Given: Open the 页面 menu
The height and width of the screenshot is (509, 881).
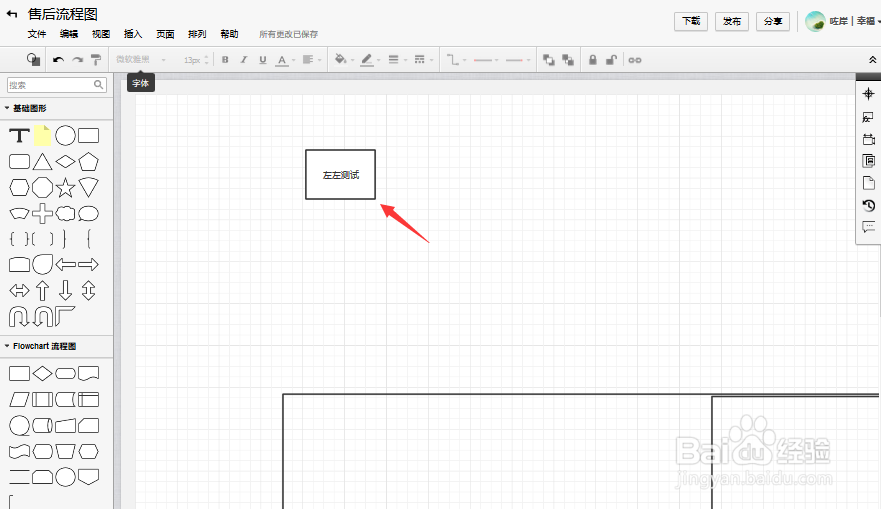Looking at the screenshot, I should click(x=165, y=34).
